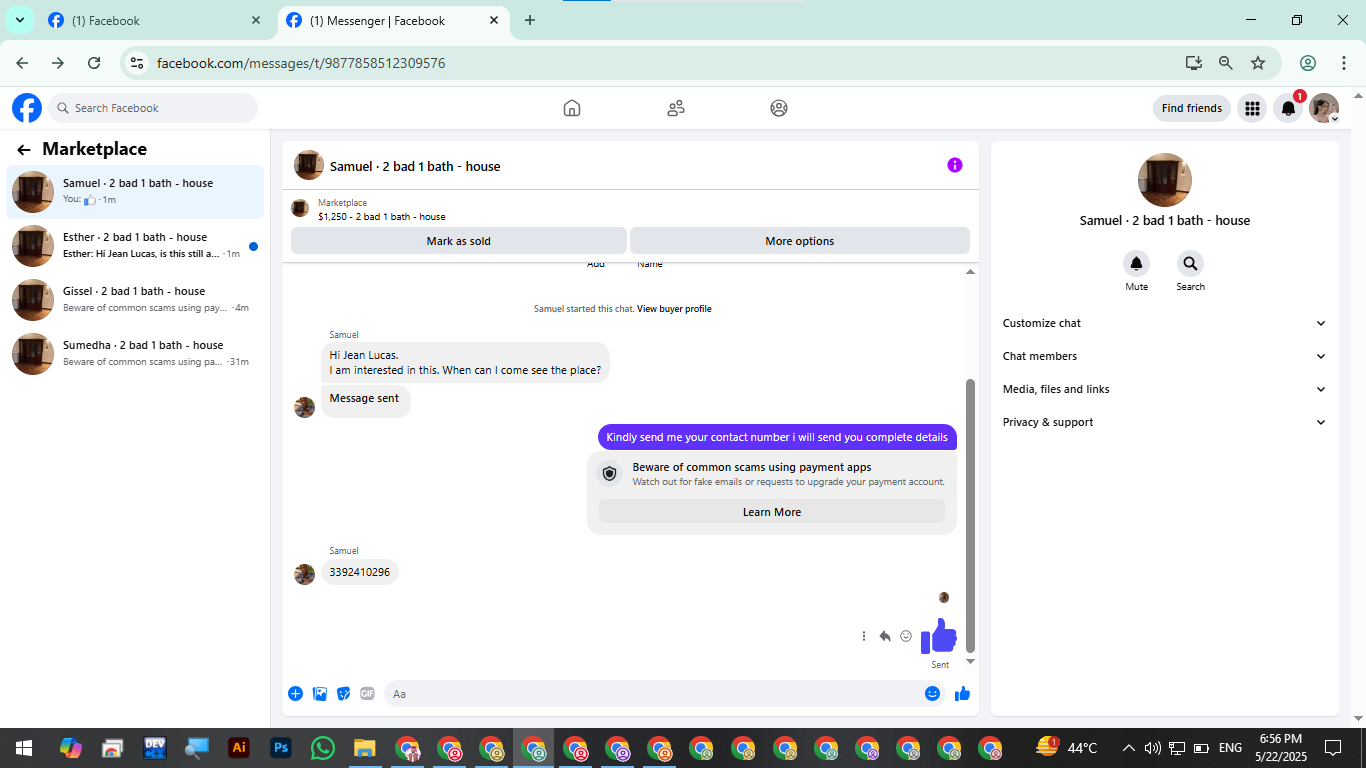Open the Windows Start menu
The height and width of the screenshot is (768, 1366).
[23, 748]
